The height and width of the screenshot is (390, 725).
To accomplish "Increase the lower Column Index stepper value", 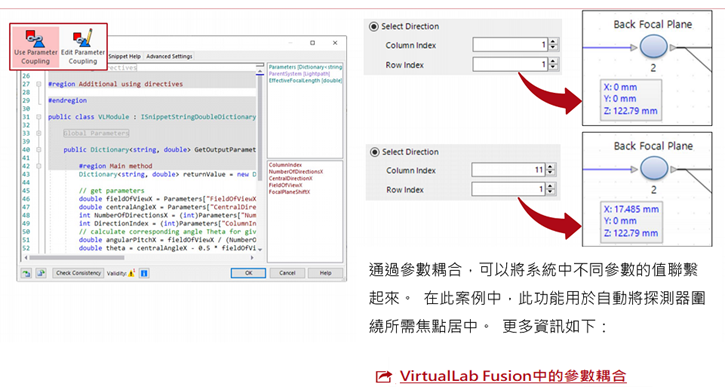I will pyautogui.click(x=550, y=167).
